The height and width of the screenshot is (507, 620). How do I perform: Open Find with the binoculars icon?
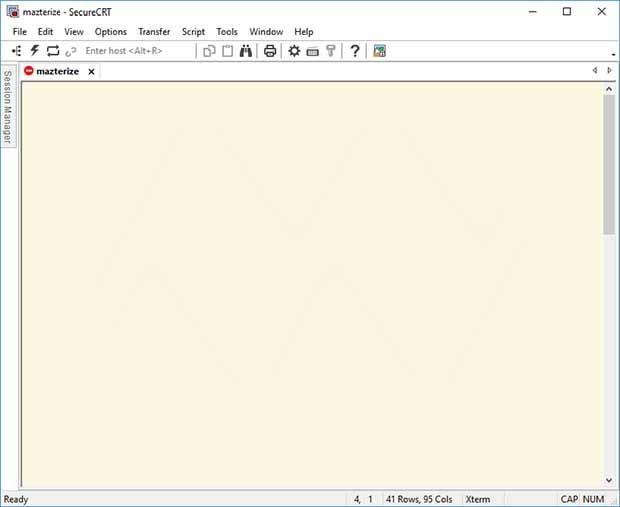tap(246, 51)
